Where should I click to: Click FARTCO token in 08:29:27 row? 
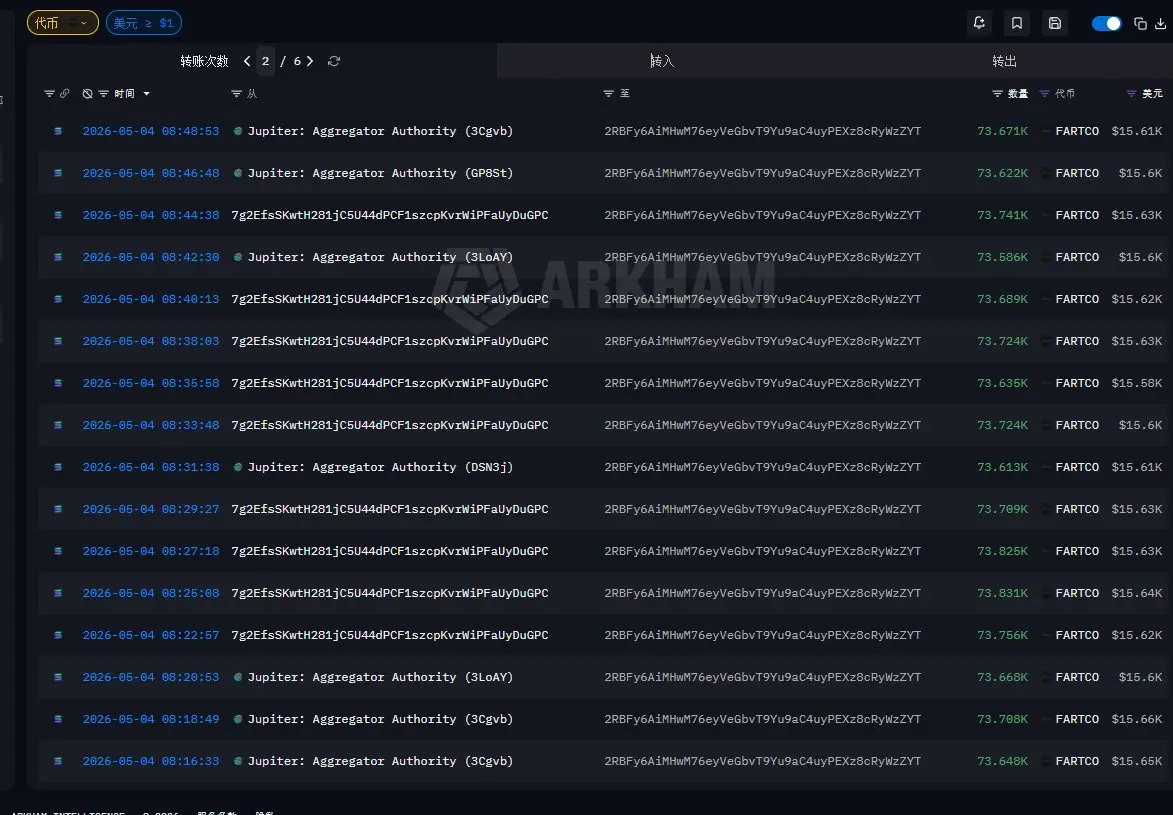click(1077, 509)
